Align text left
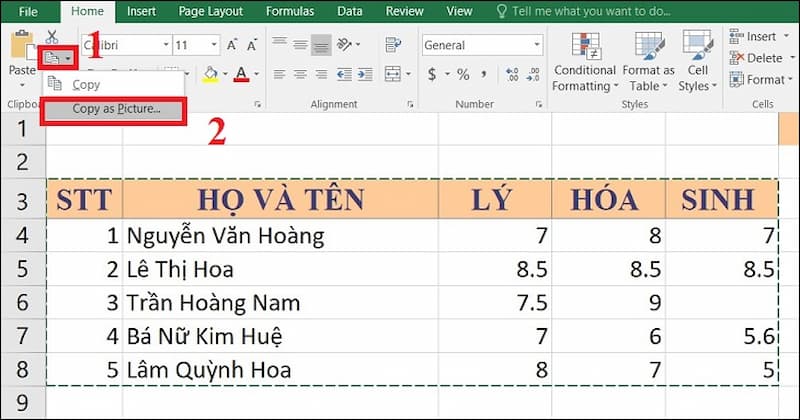Screen dimensions: 800x420 pyautogui.click(x=279, y=75)
